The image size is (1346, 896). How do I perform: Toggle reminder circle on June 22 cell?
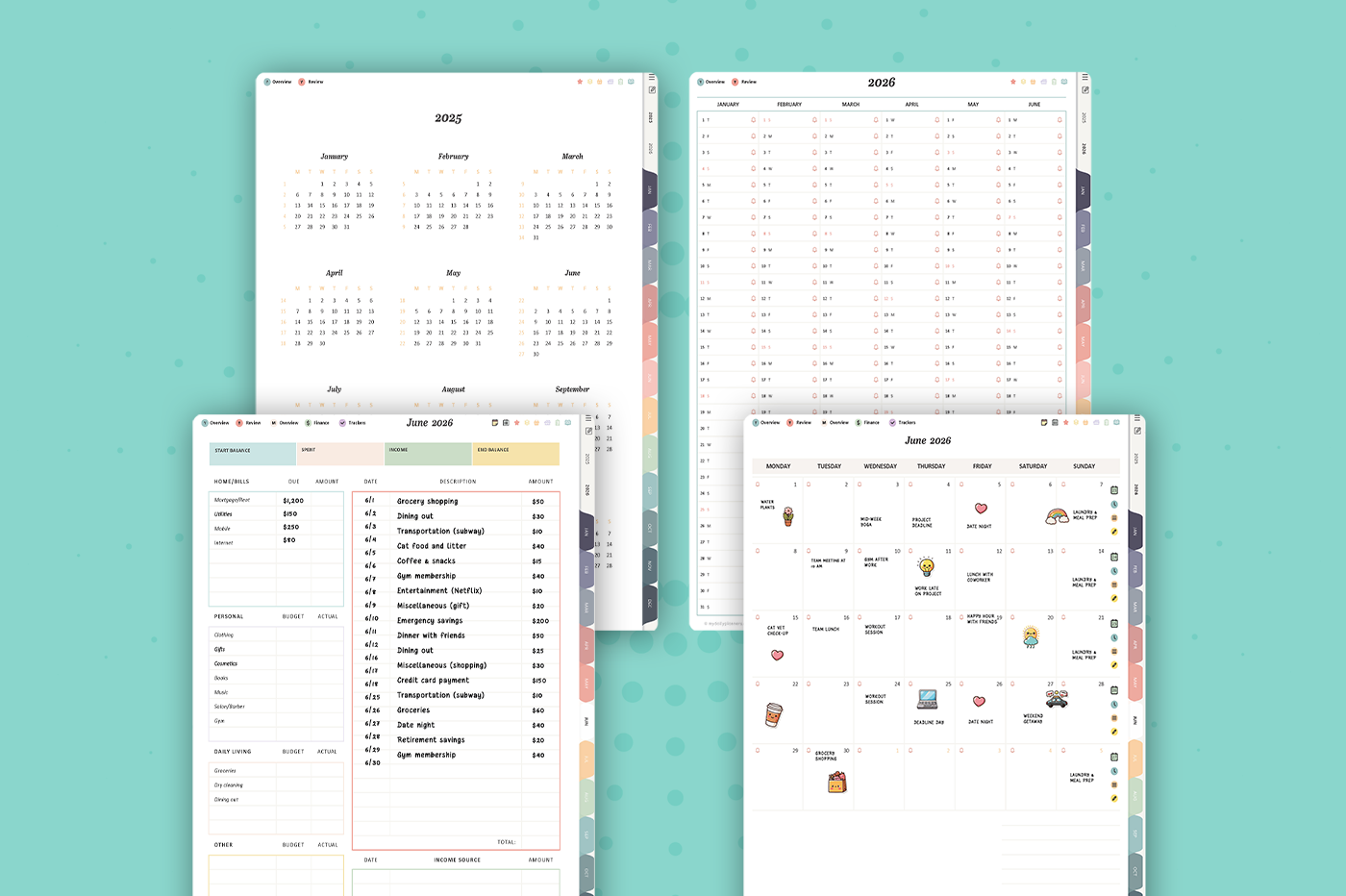[x=758, y=684]
